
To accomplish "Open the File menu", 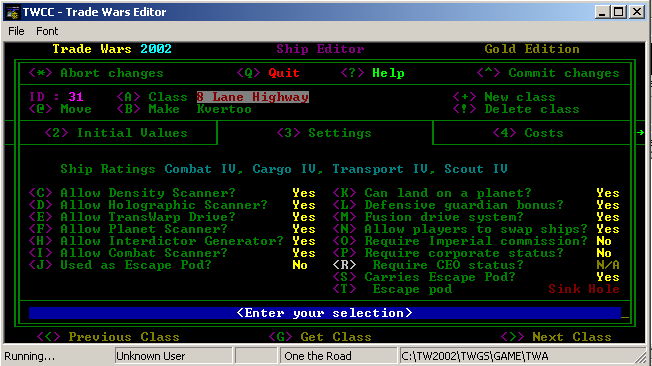I will [x=16, y=31].
